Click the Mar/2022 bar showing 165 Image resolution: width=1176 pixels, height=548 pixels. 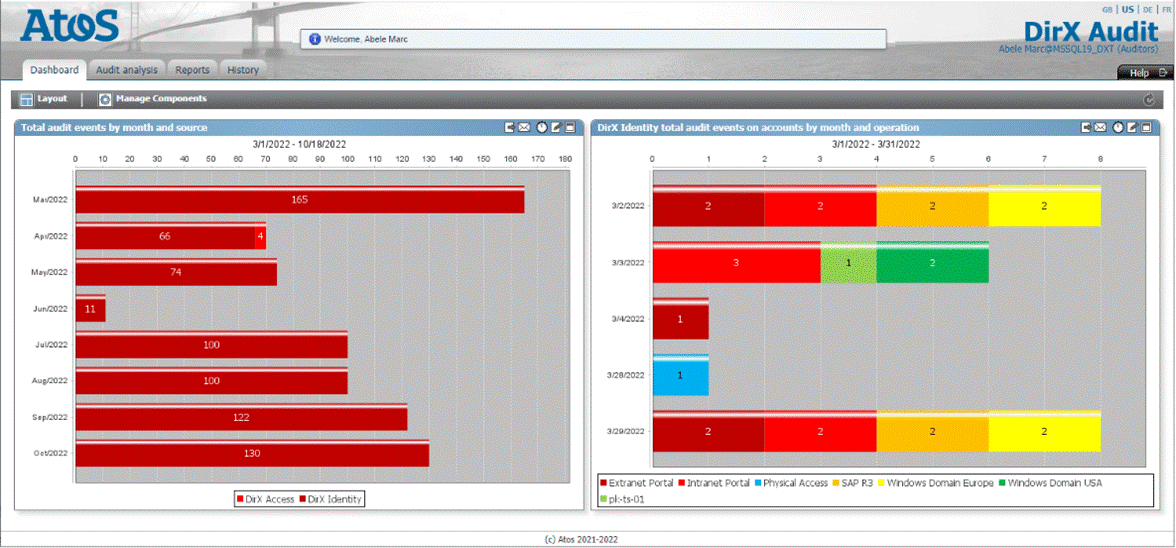[x=299, y=200]
